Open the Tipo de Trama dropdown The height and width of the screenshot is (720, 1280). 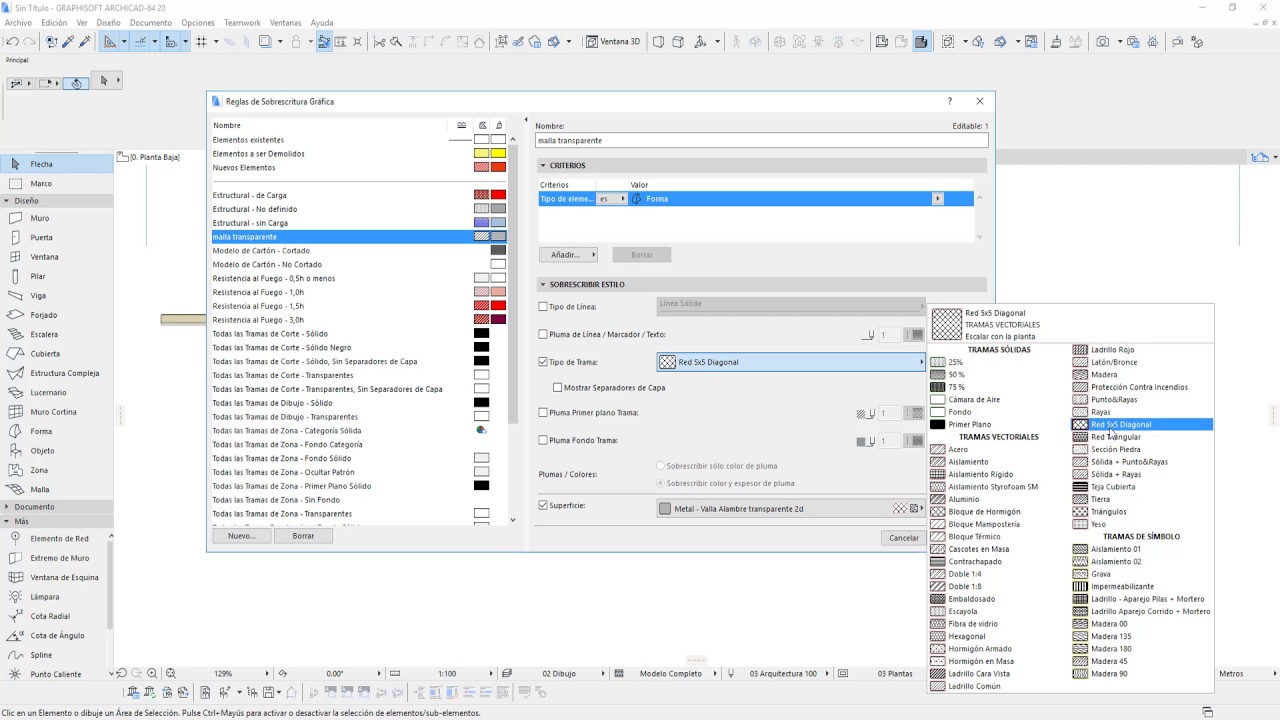[x=792, y=362]
